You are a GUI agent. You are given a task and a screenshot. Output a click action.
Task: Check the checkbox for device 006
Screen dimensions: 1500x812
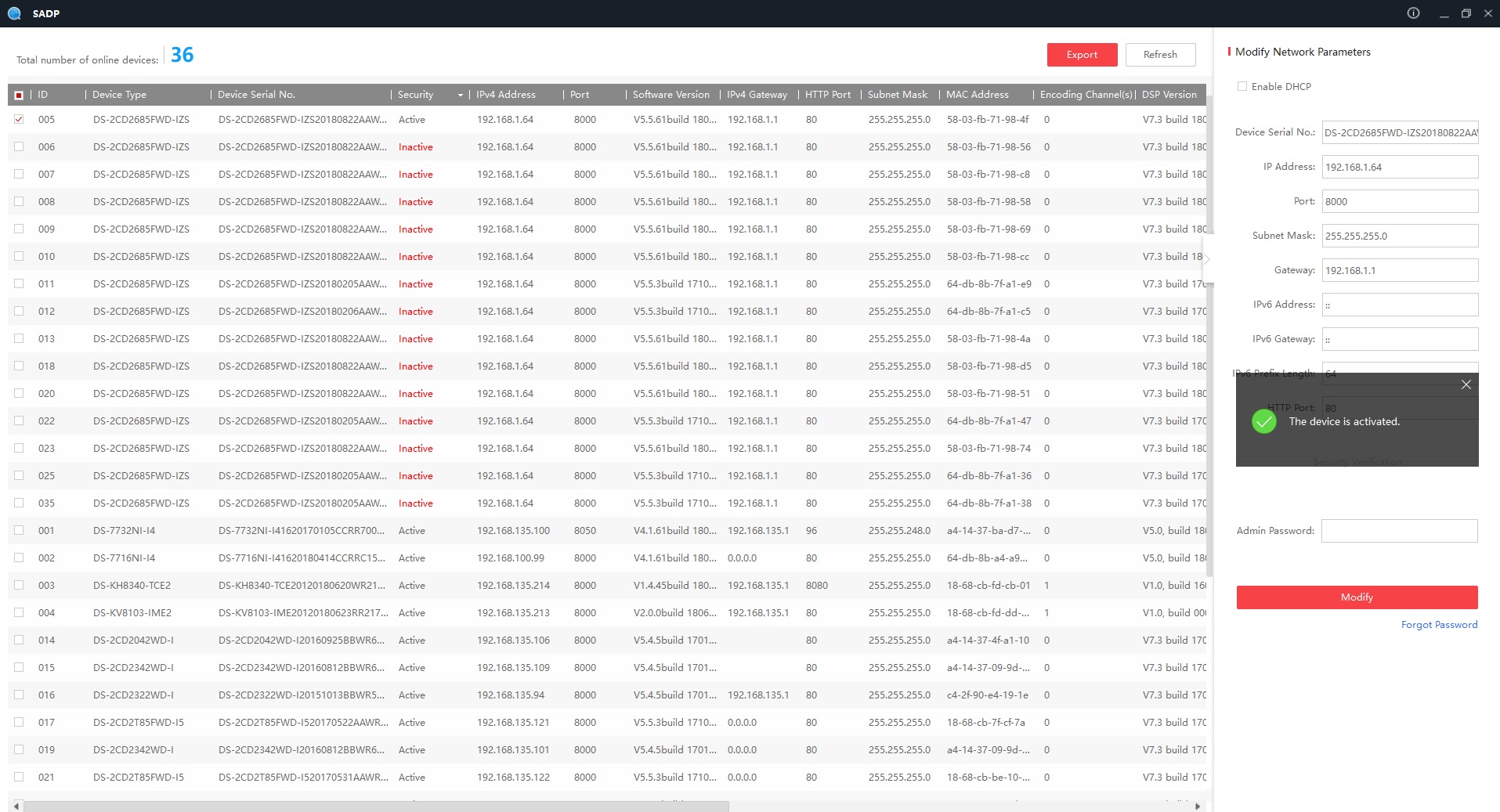[x=19, y=146]
